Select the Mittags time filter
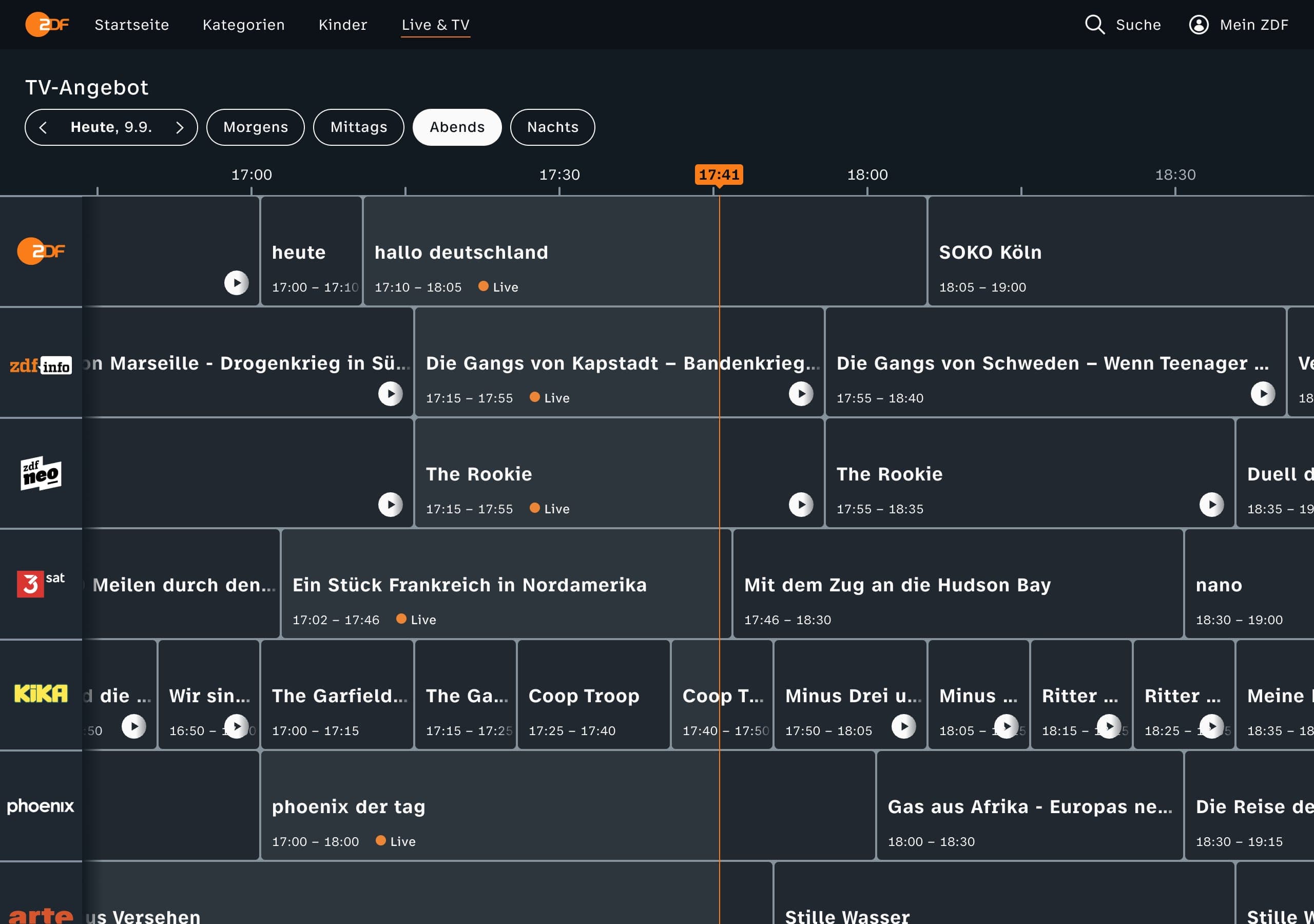This screenshot has width=1314, height=924. tap(358, 127)
